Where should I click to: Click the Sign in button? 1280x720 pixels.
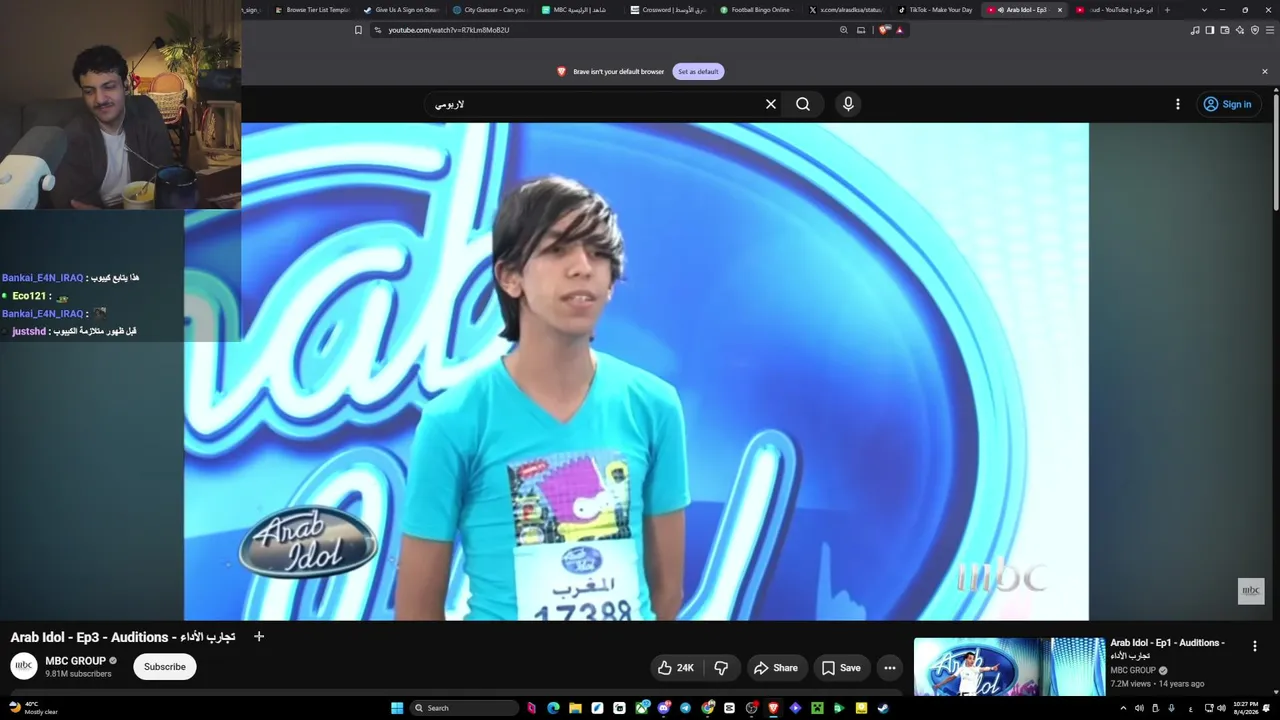coord(1227,104)
